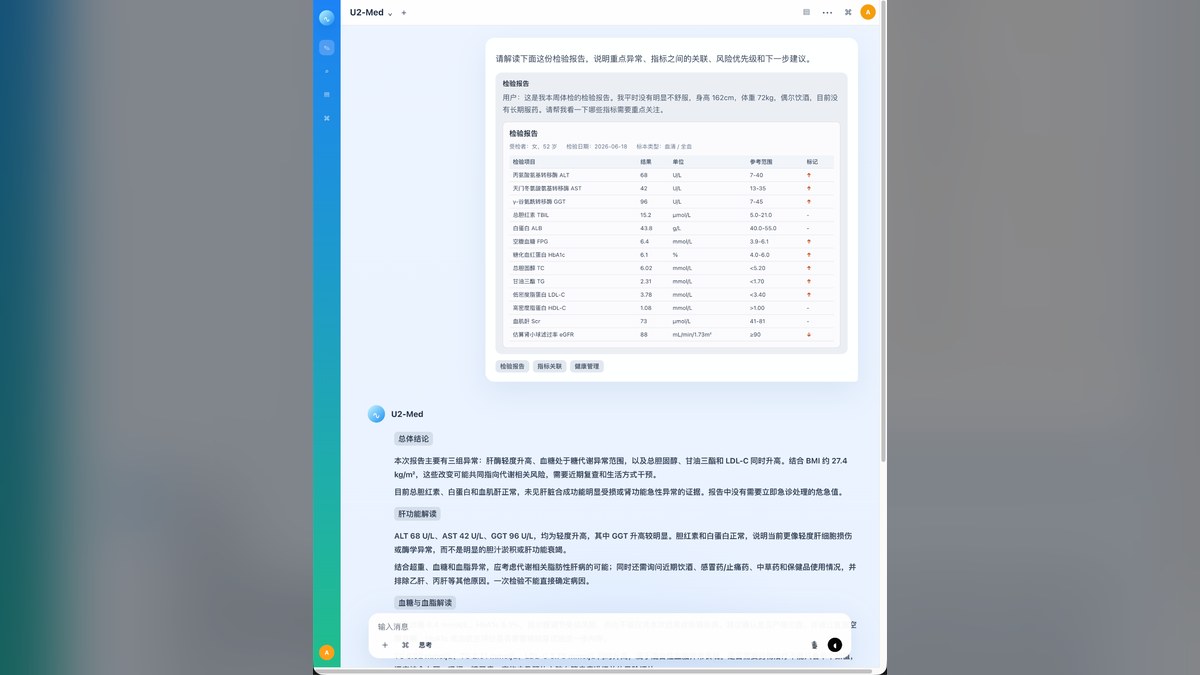Click the 丙氨酸氨基转移酶 ALT row
This screenshot has width=1200, height=675.
tap(671, 175)
